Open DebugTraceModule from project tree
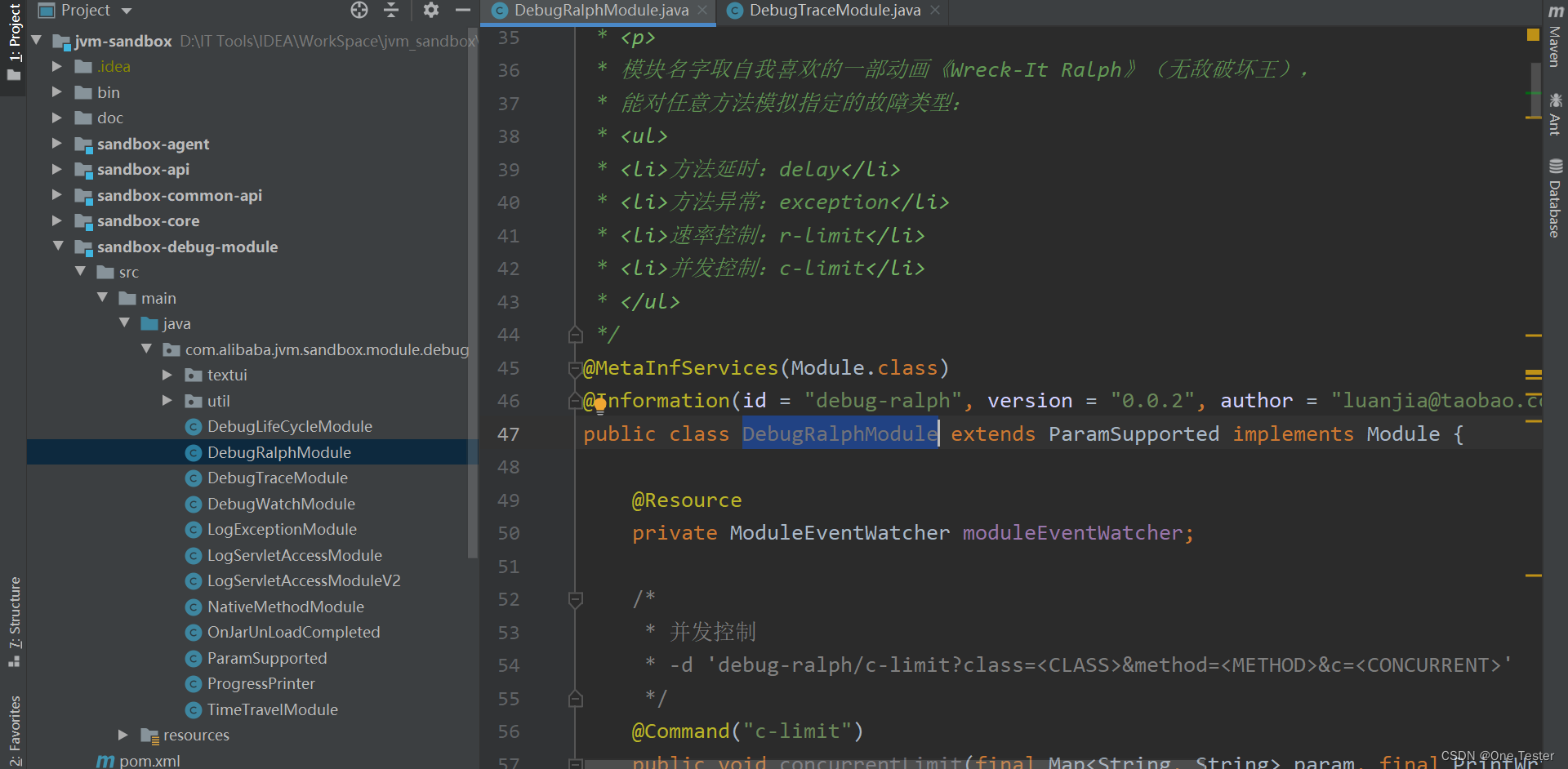Viewport: 1568px width, 769px height. coord(277,478)
